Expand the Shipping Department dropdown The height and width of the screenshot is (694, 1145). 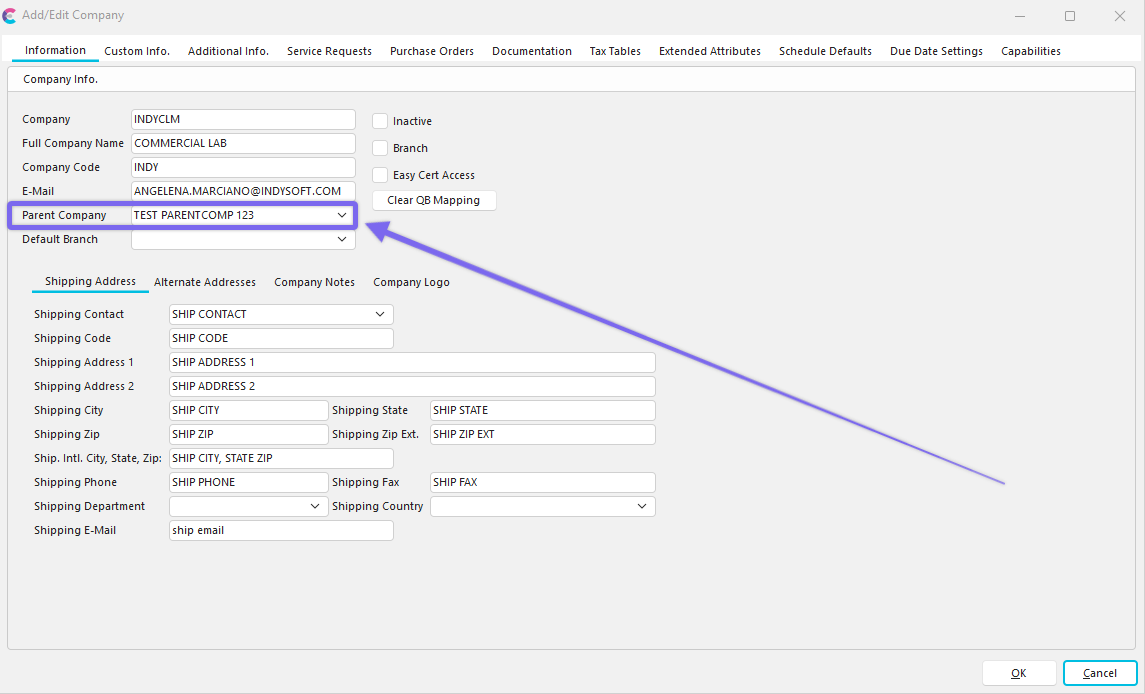point(314,507)
